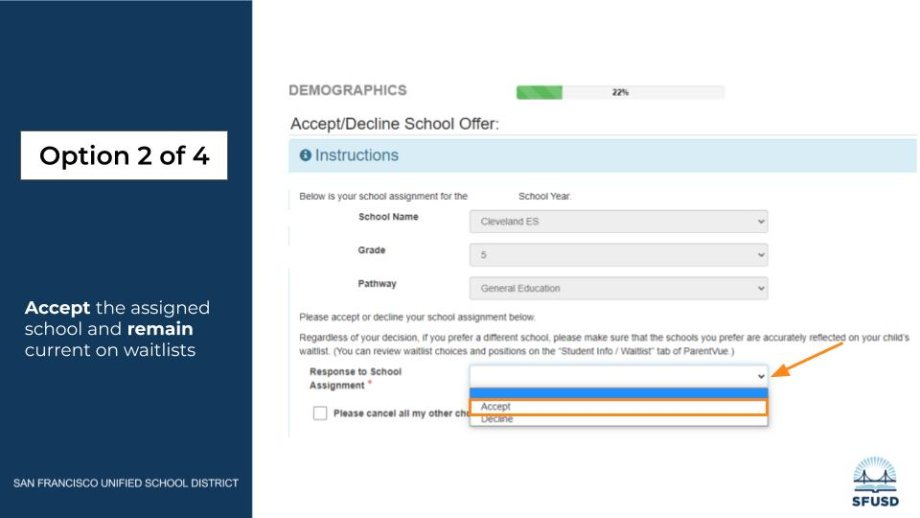Click the 22% progress bar
The image size is (920, 518).
pos(619,92)
